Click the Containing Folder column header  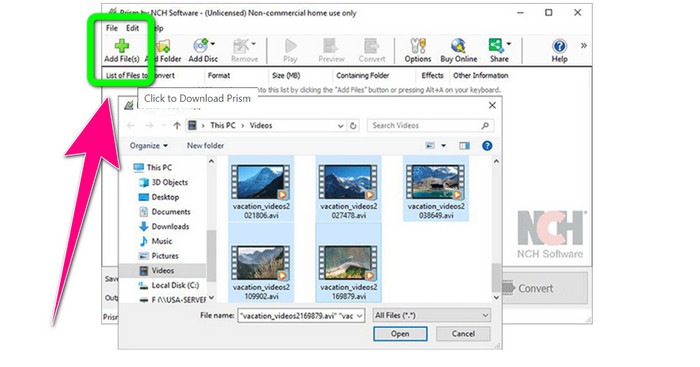(362, 75)
